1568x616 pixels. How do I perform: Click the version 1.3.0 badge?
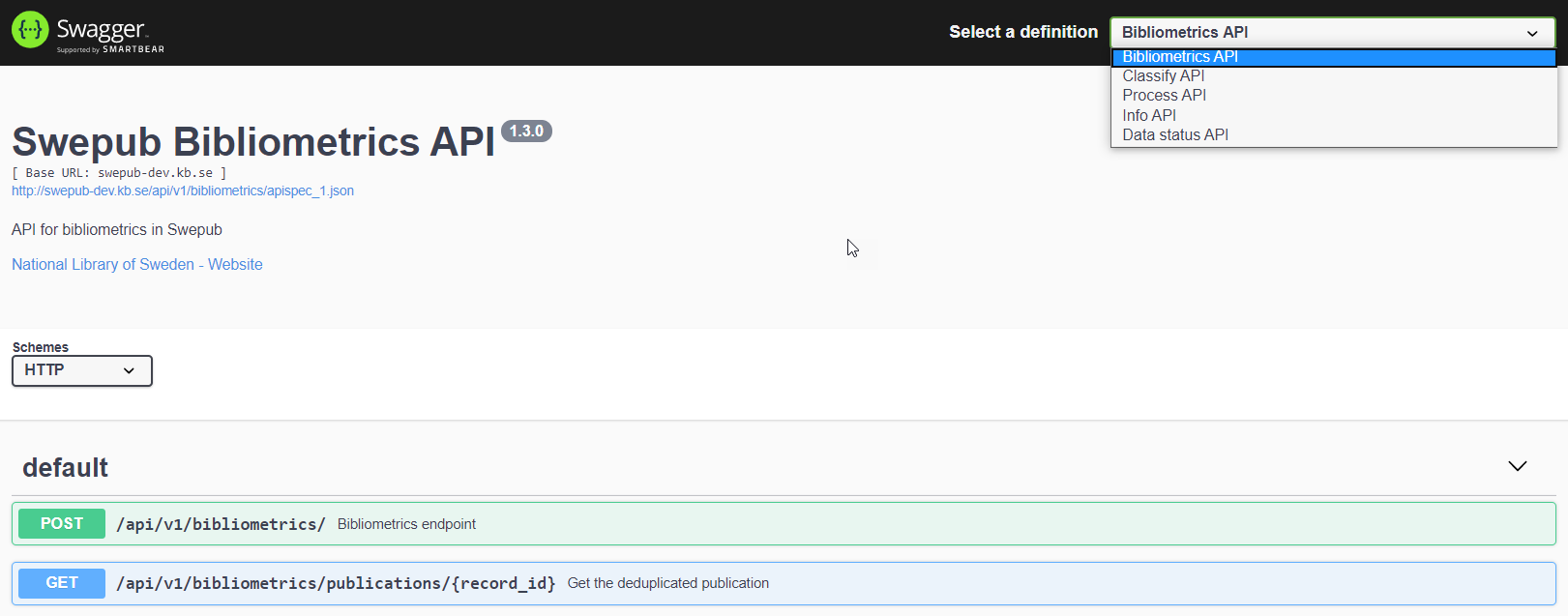pyautogui.click(x=526, y=131)
